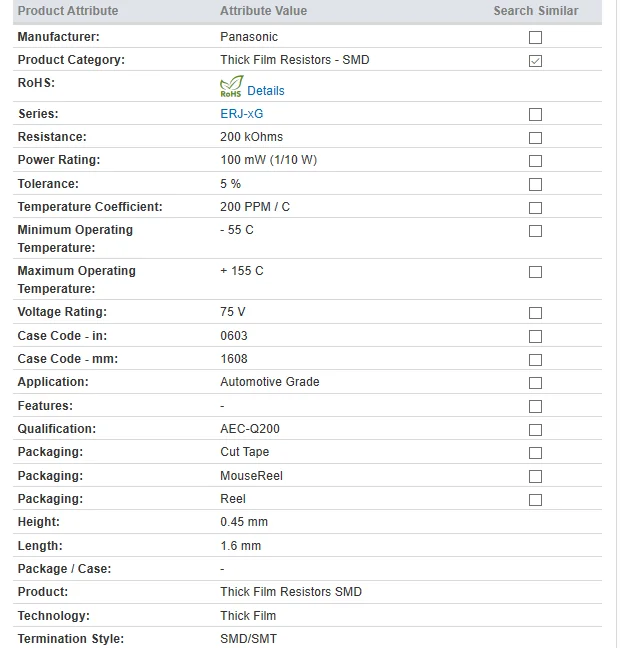
Task: Check the Qualification AEC-Q200 checkbox
Action: [535, 430]
